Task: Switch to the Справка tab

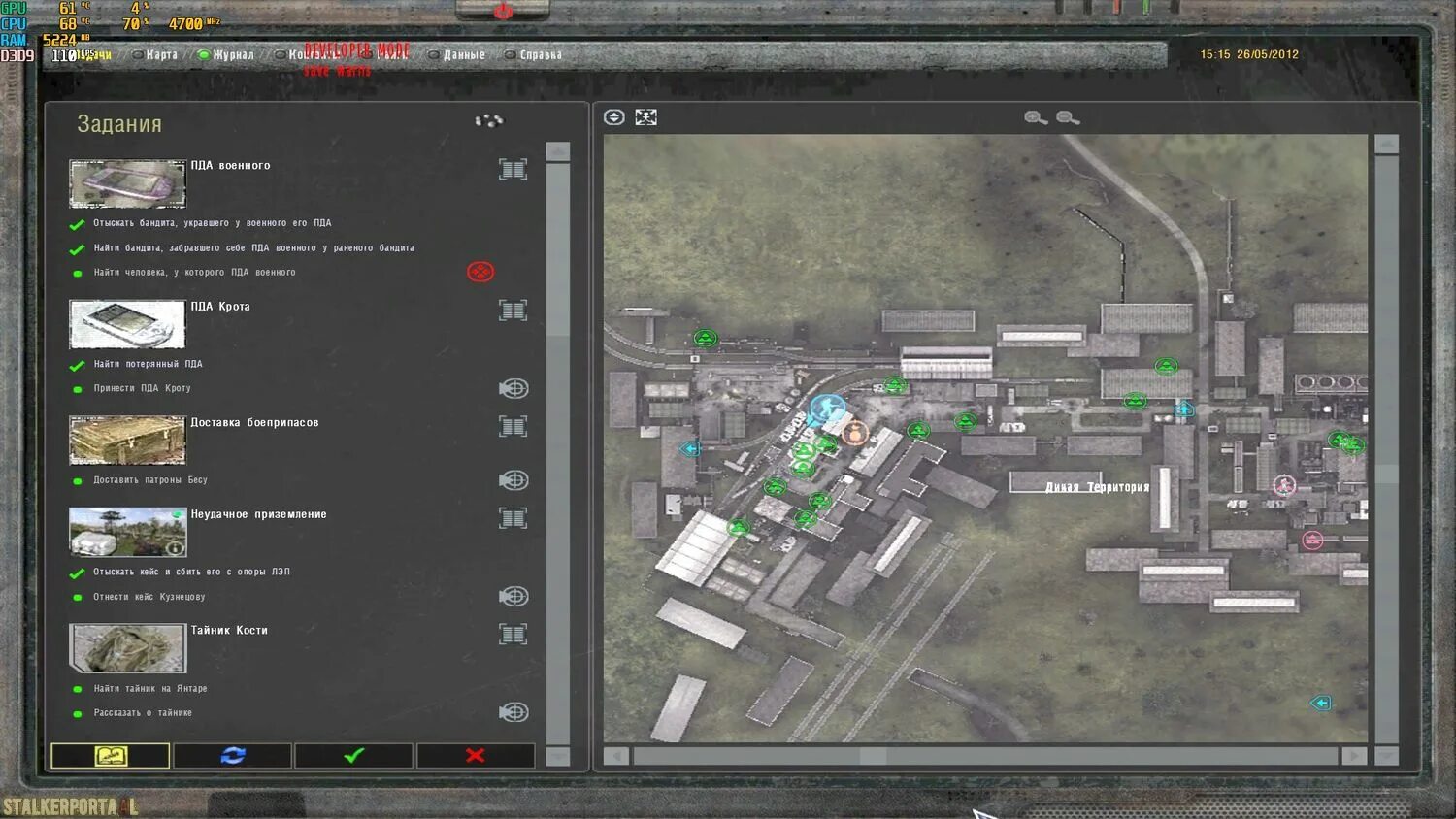Action: coord(533,54)
